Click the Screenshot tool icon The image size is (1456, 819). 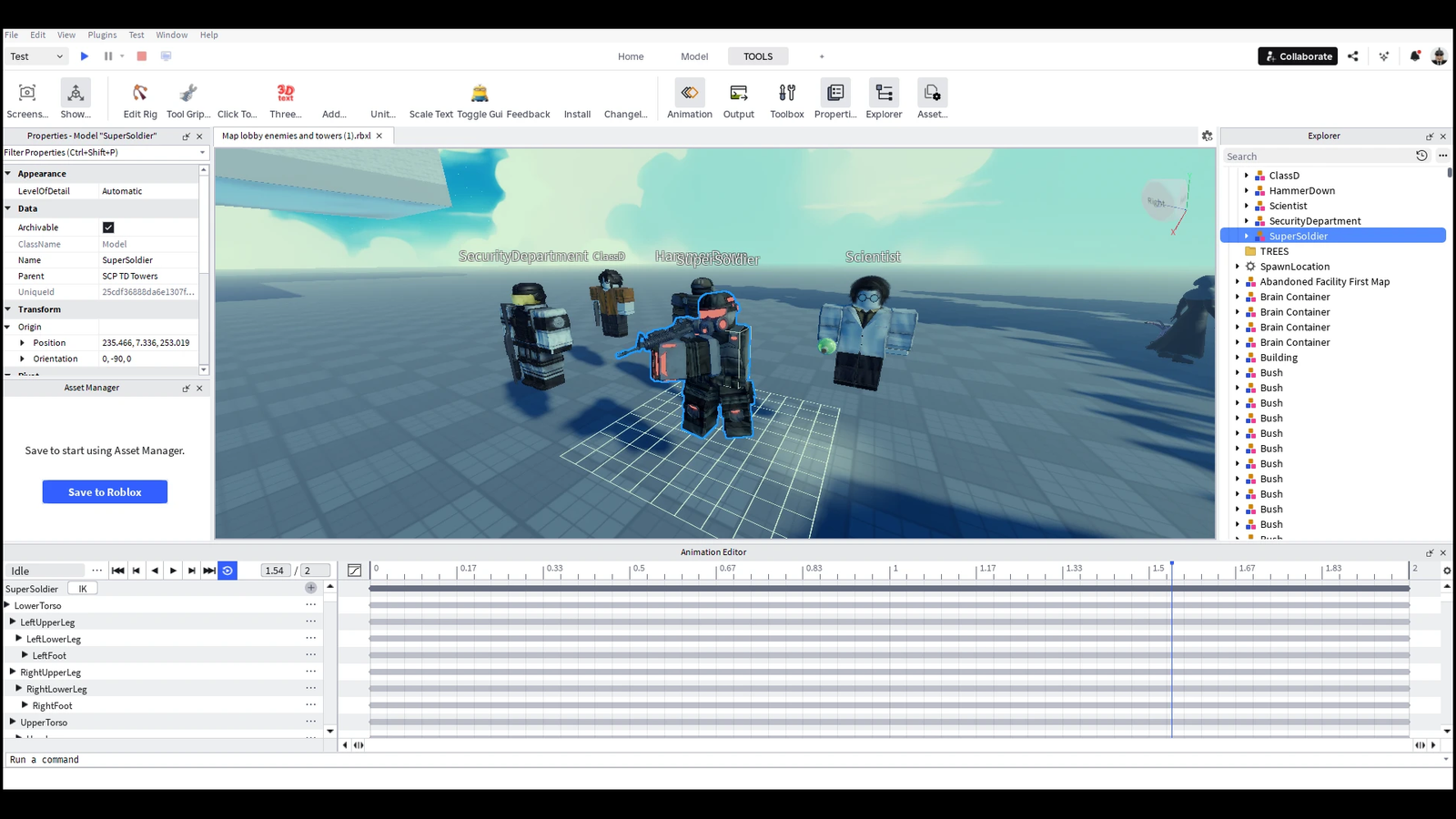click(x=27, y=92)
